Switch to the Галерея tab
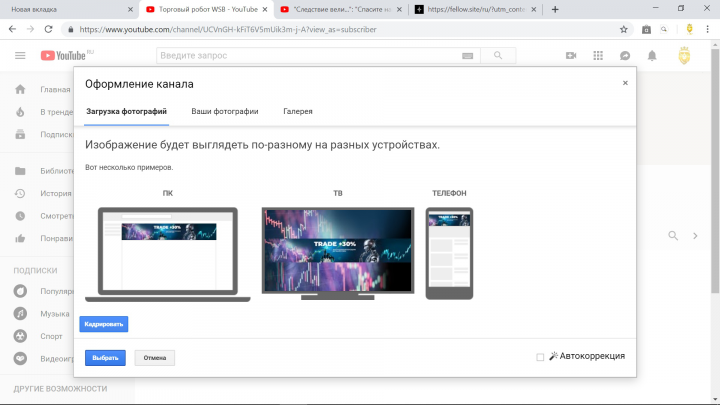The height and width of the screenshot is (405, 720). [x=298, y=112]
